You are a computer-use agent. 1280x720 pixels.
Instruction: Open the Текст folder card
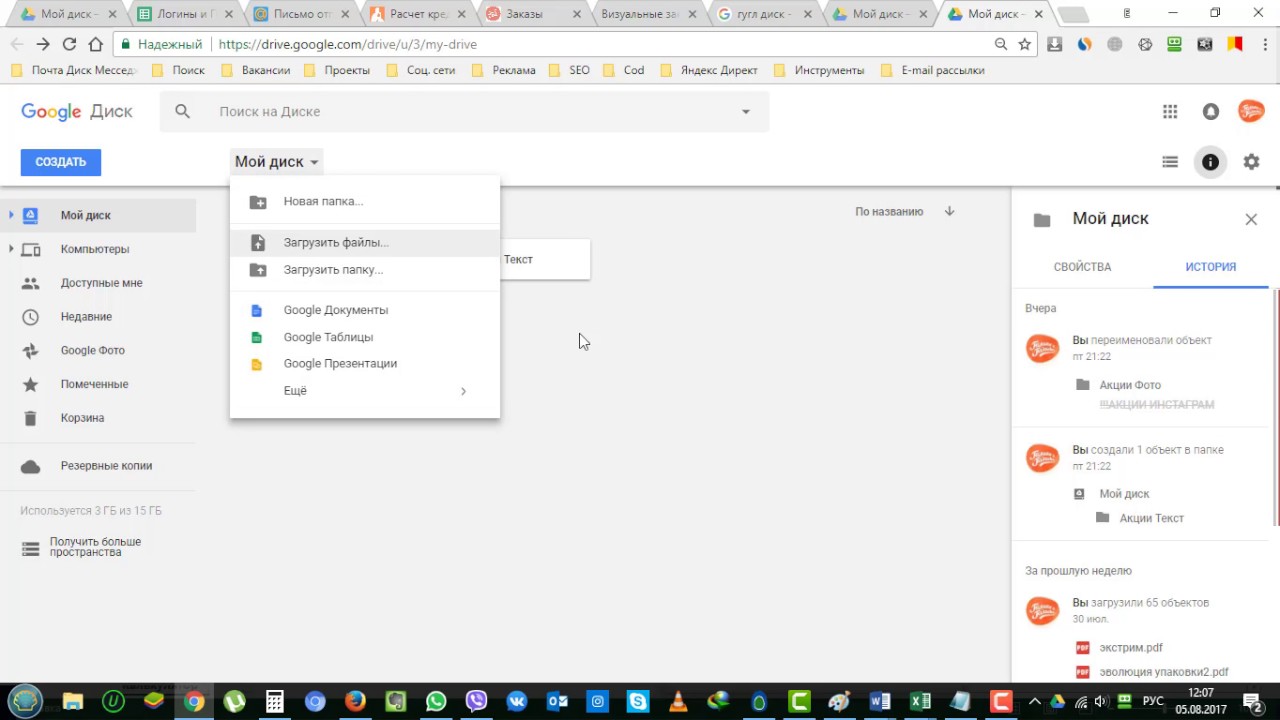545,259
